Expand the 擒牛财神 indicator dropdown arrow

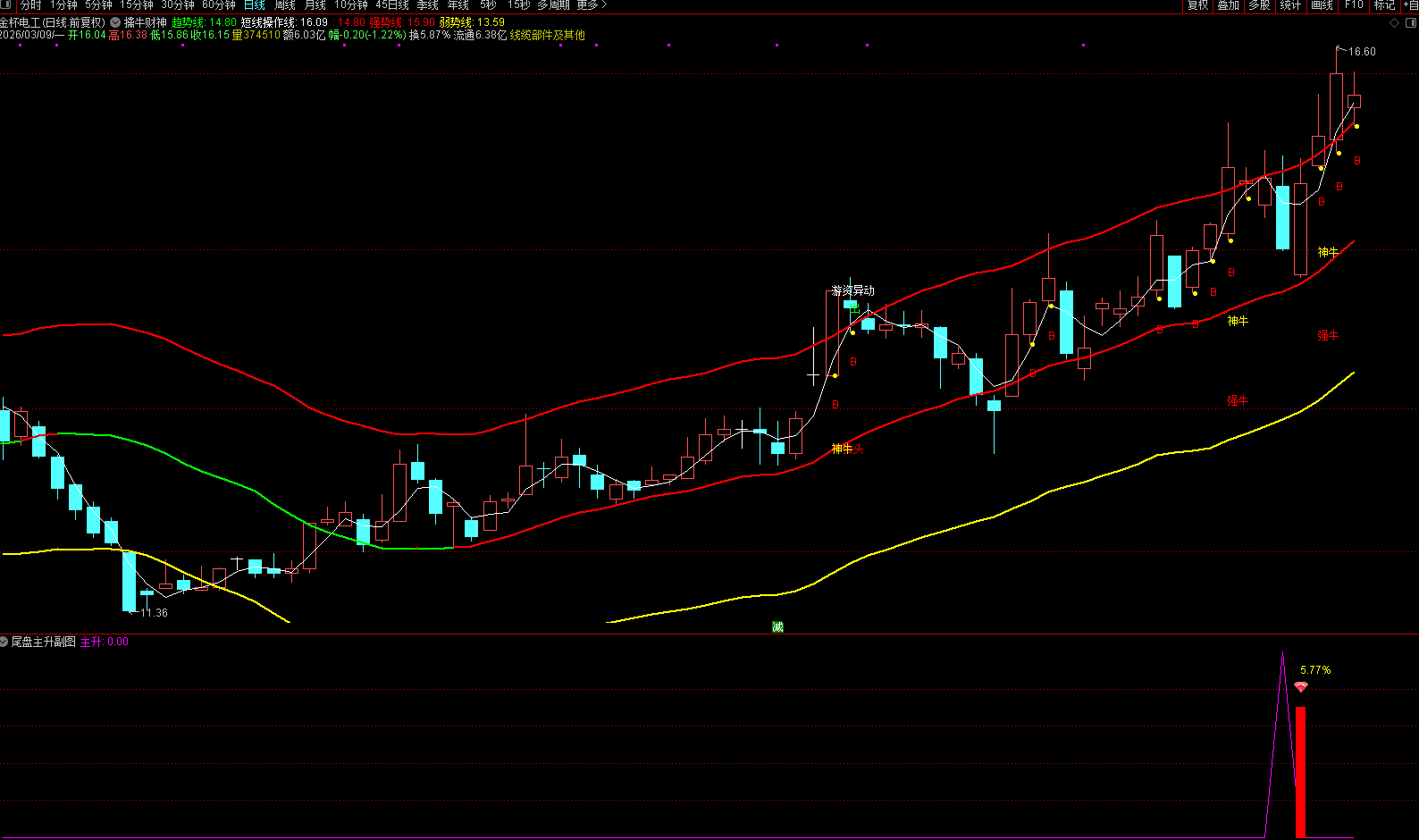click(x=115, y=22)
